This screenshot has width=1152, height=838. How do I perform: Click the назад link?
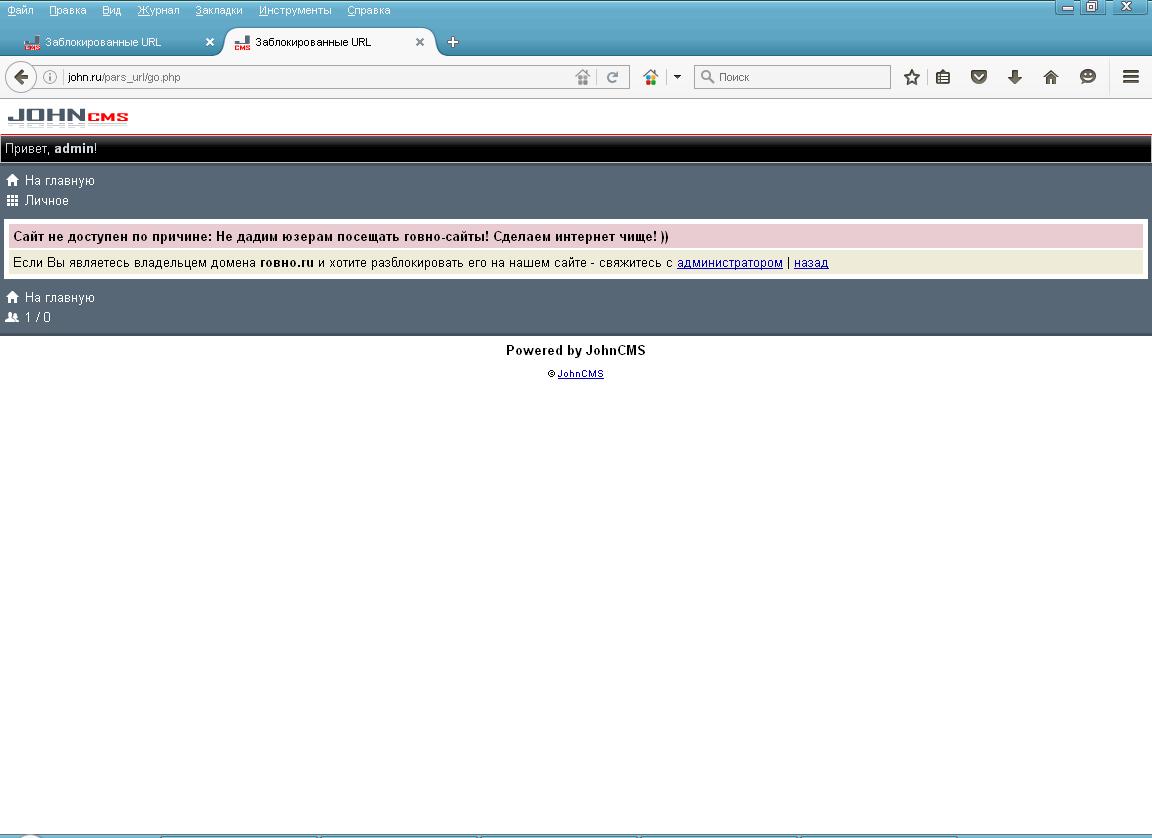(x=811, y=263)
